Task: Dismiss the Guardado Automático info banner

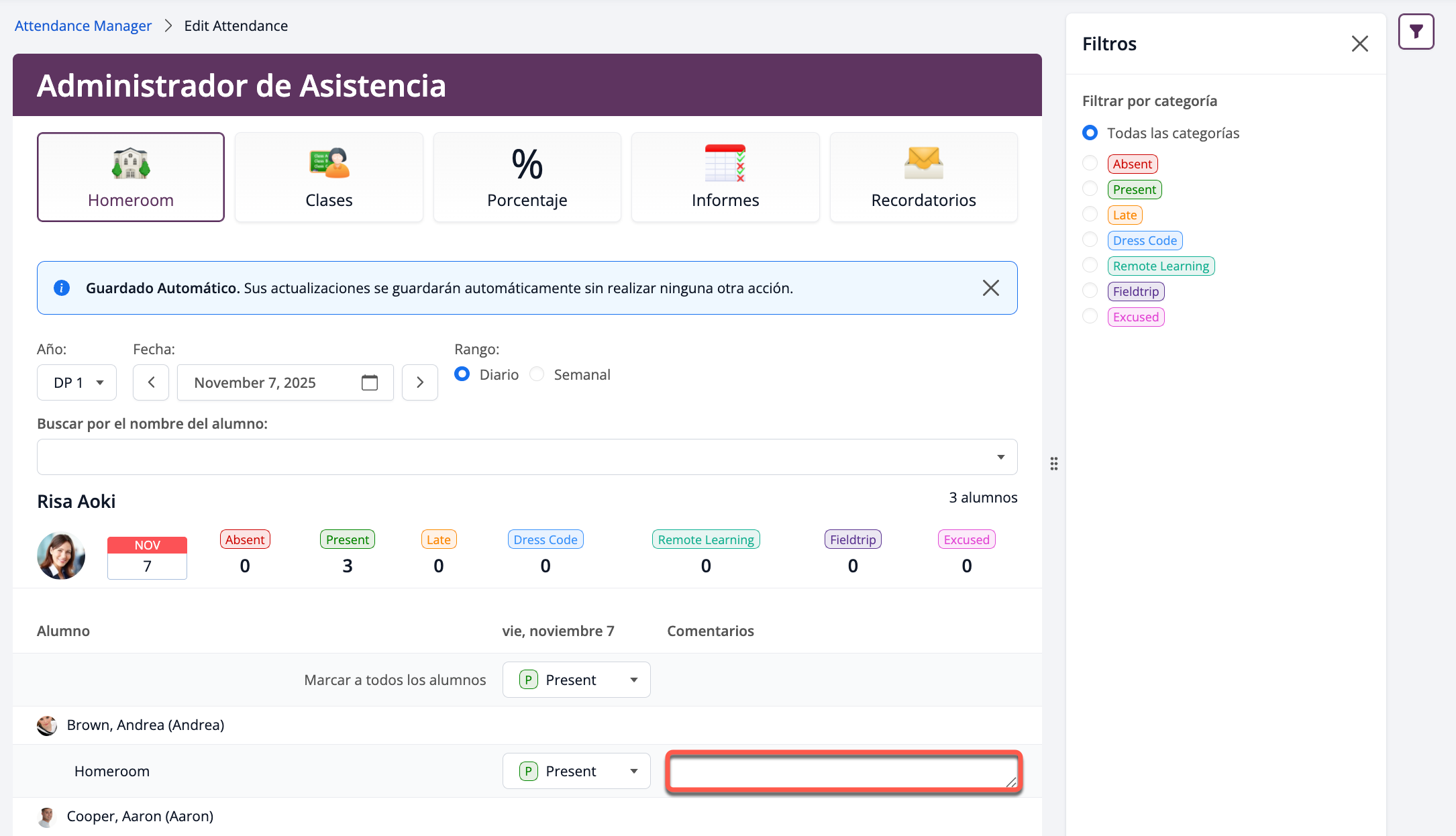Action: tap(990, 288)
